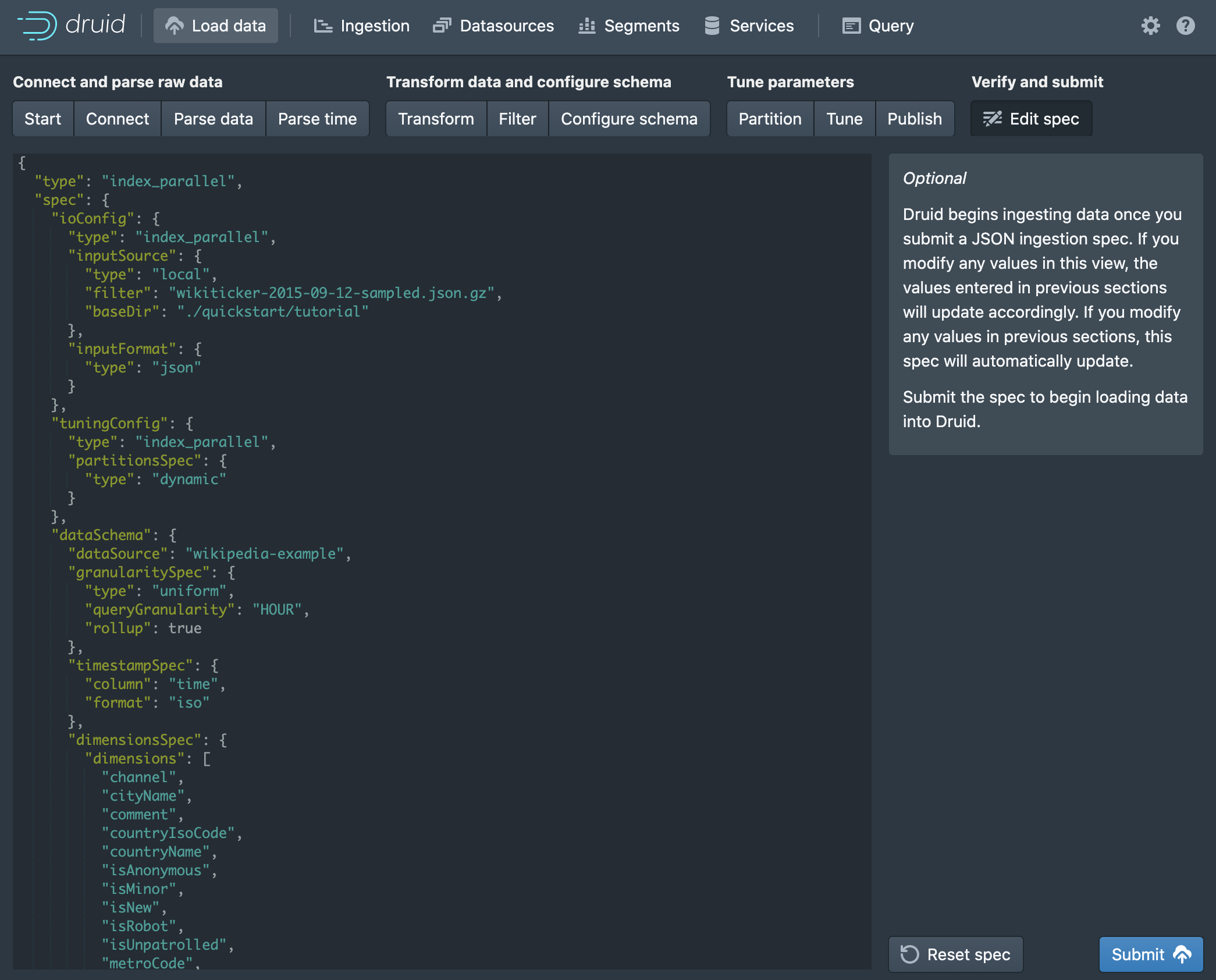Select the Edit spec step

1031,119
